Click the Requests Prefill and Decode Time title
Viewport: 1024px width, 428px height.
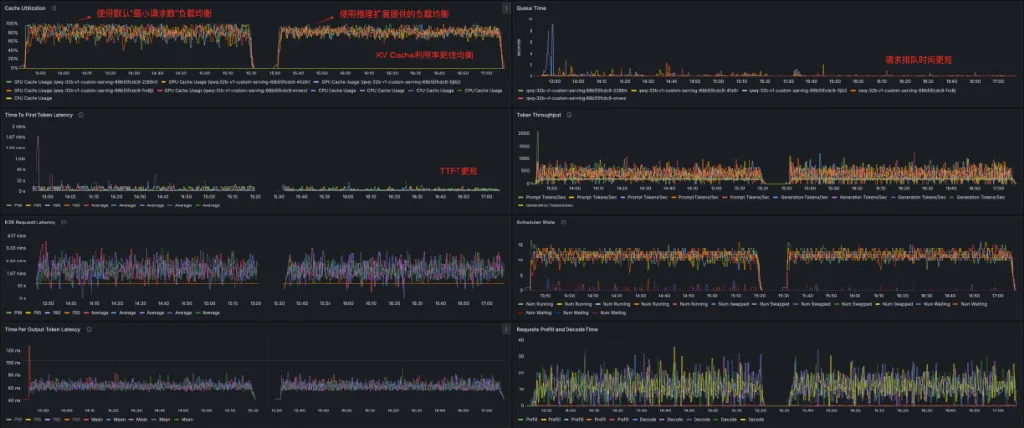point(556,329)
